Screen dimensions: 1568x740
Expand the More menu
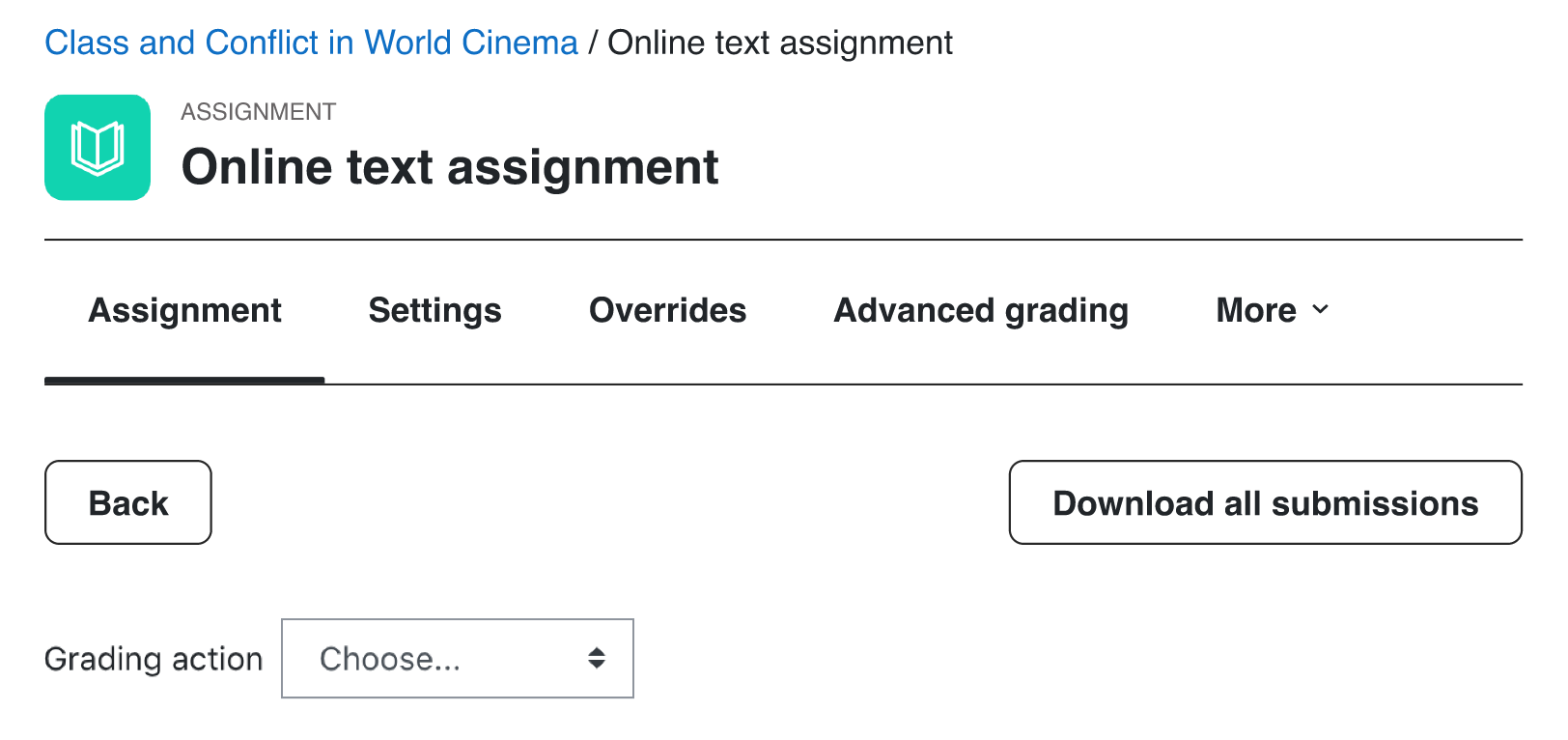click(x=1273, y=310)
